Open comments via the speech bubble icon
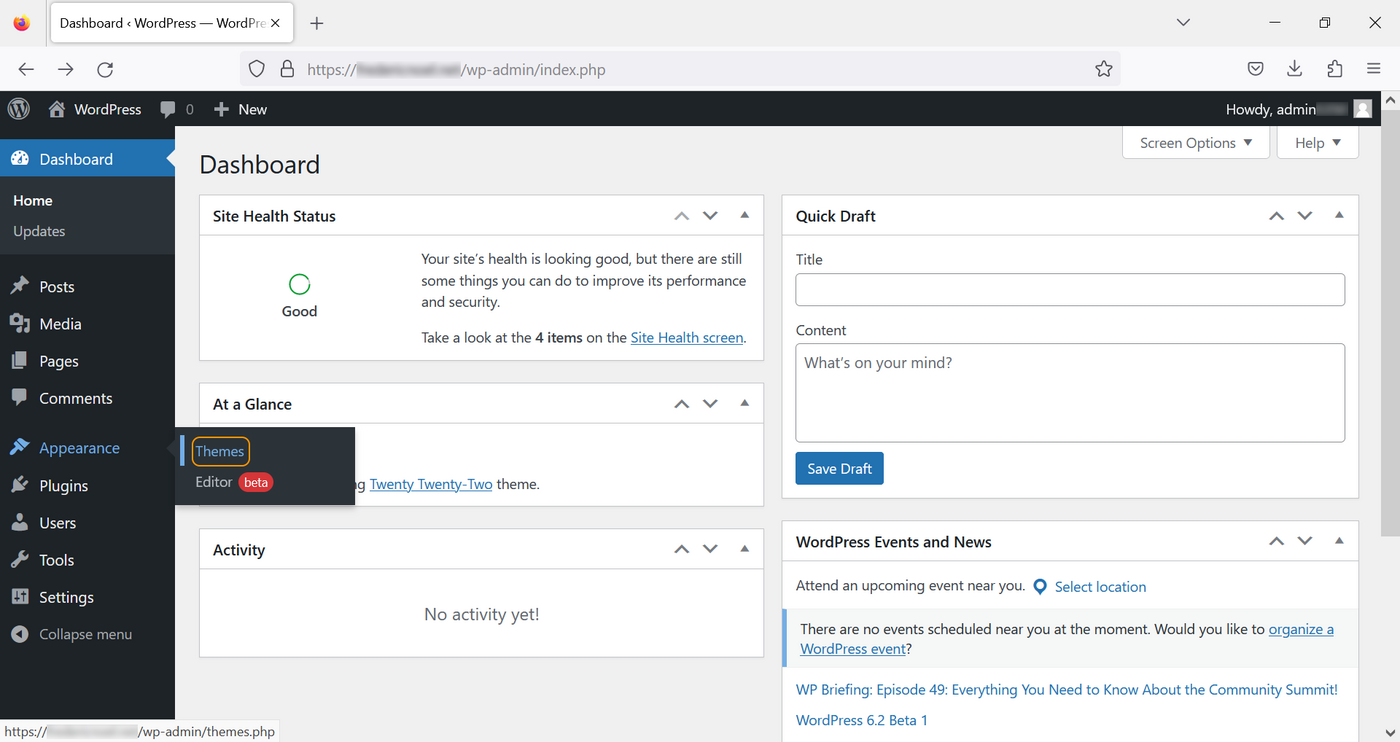This screenshot has width=1400, height=742. (21, 398)
